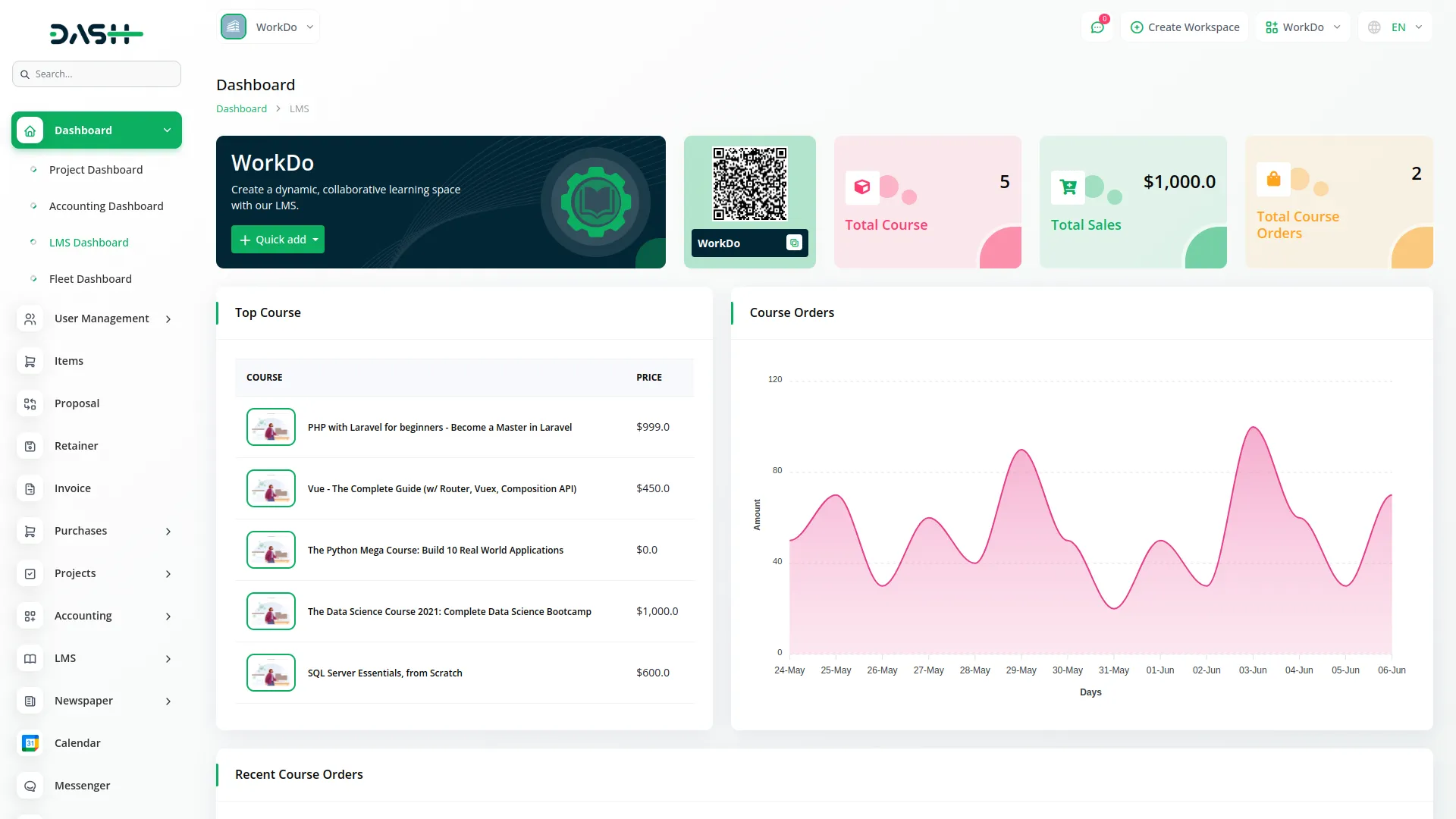The width and height of the screenshot is (1456, 819).
Task: Click the Retainer sidebar icon
Action: [30, 446]
